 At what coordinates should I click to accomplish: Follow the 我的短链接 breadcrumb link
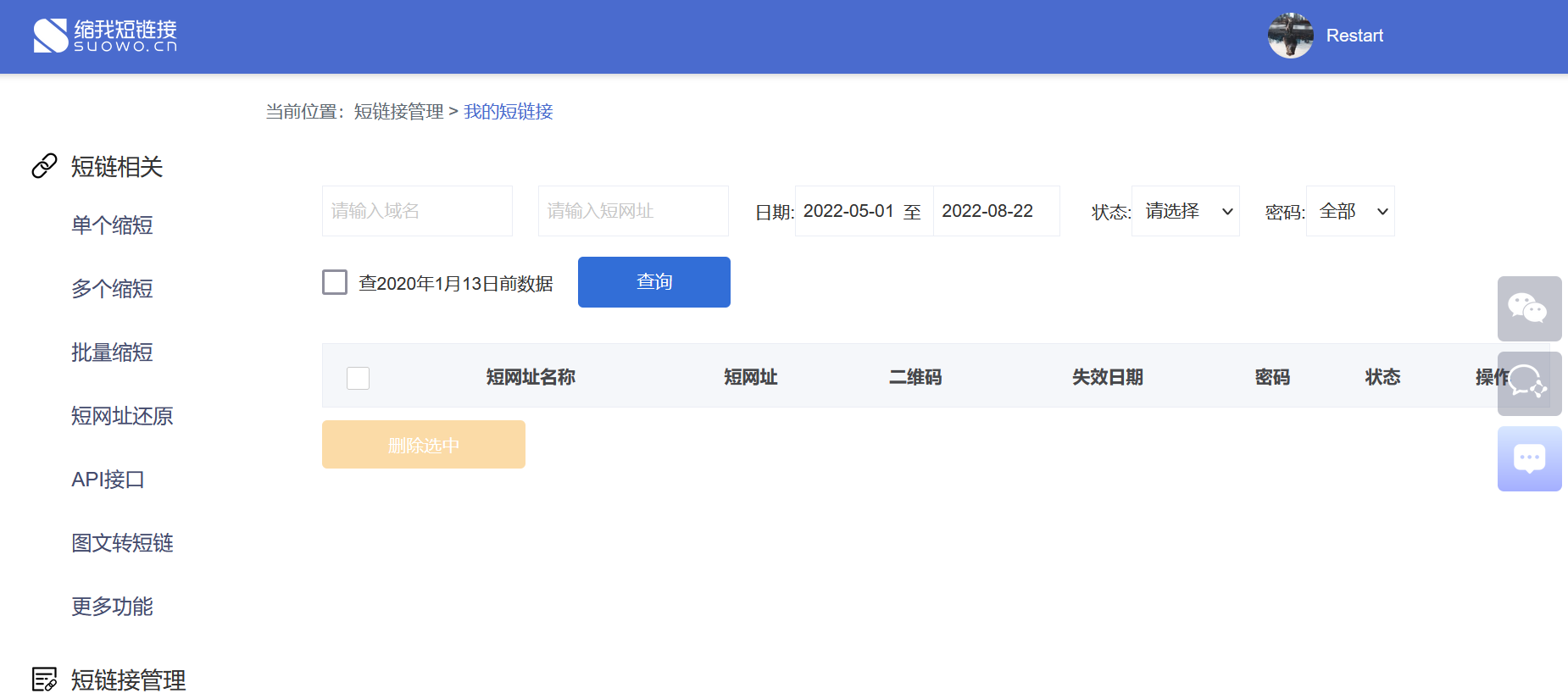(x=508, y=112)
